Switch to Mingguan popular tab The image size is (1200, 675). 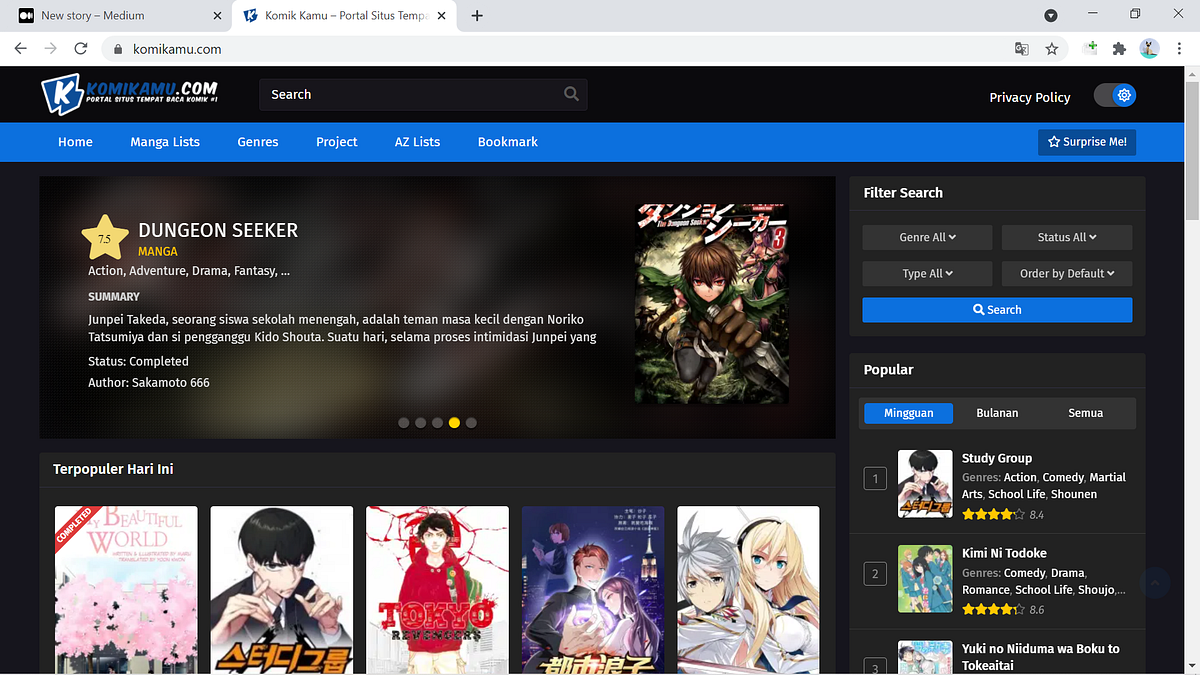coord(908,413)
